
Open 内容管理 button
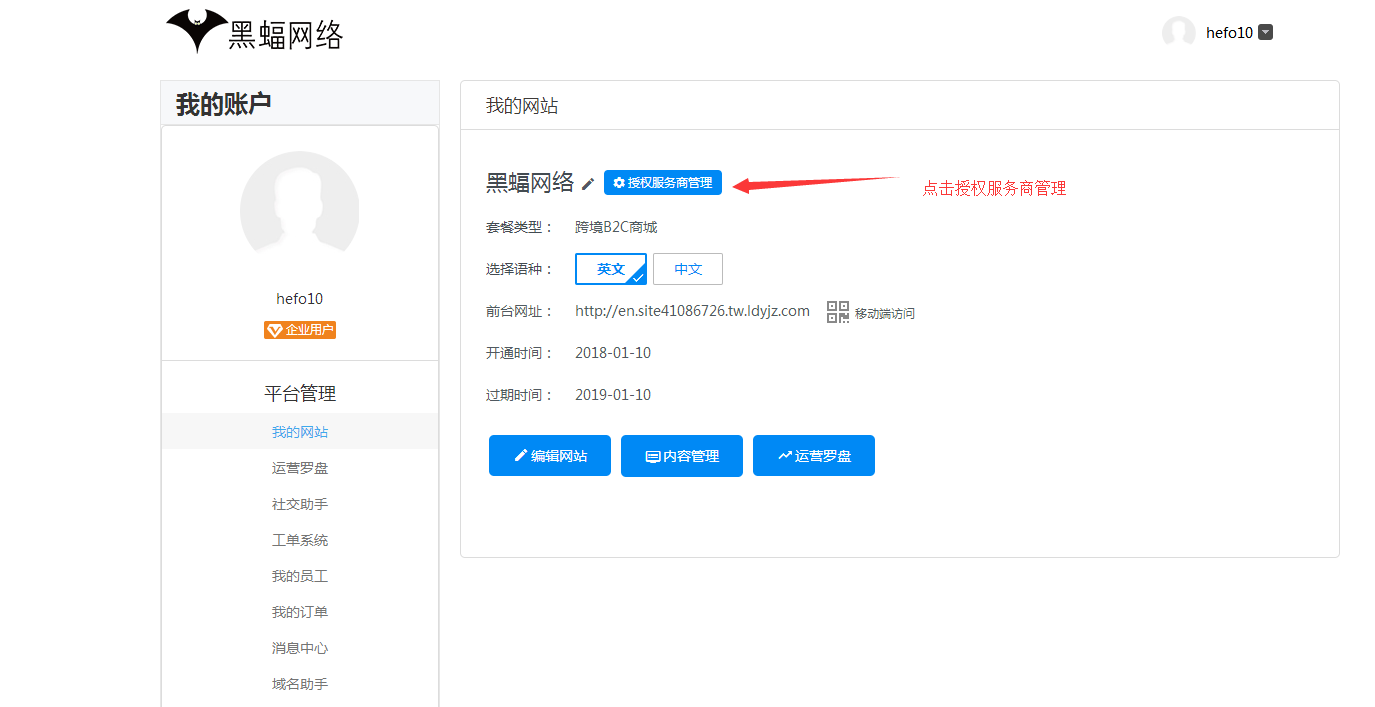click(x=681, y=456)
